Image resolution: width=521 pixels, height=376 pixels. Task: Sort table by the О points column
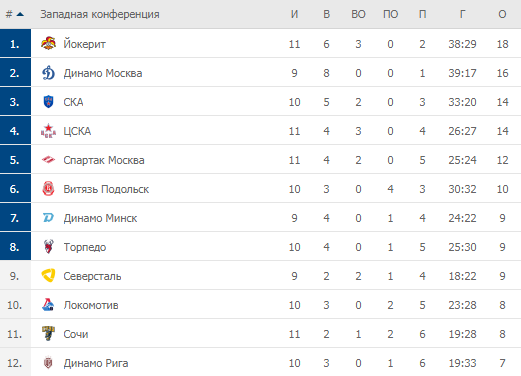click(x=502, y=14)
